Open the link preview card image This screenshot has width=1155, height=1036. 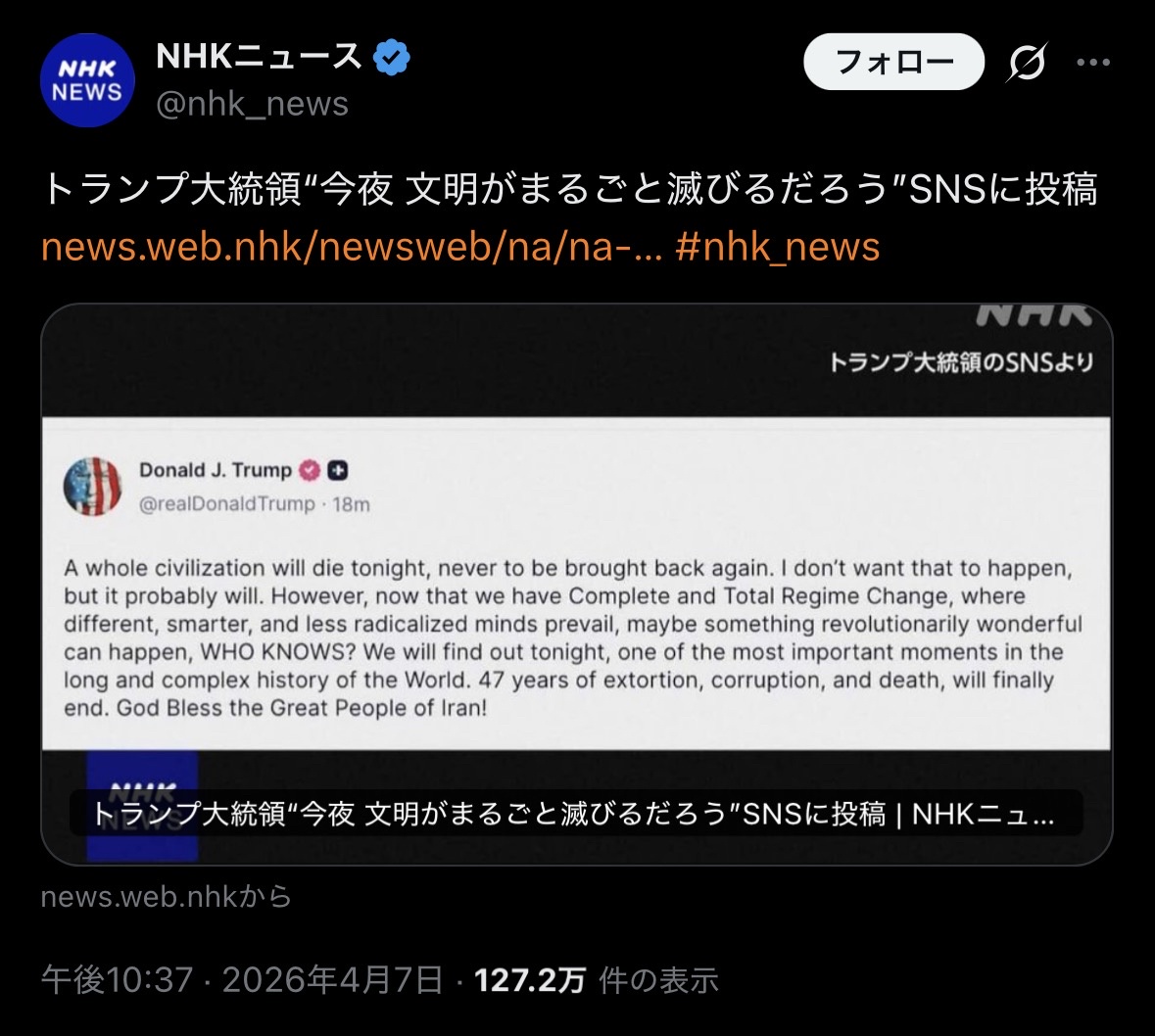(x=577, y=584)
